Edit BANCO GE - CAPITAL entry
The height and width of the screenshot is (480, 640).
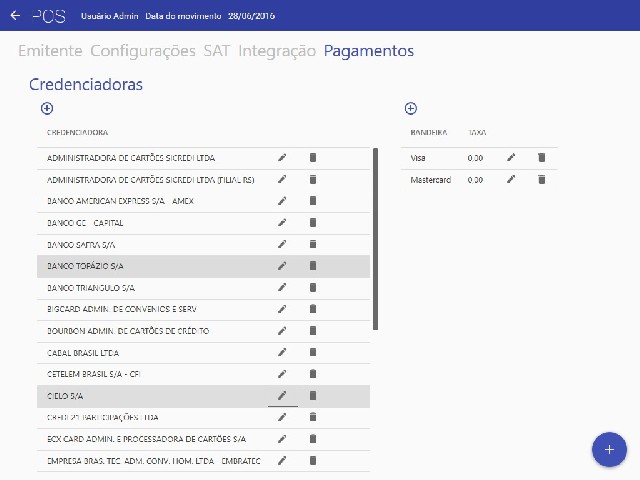(x=282, y=222)
